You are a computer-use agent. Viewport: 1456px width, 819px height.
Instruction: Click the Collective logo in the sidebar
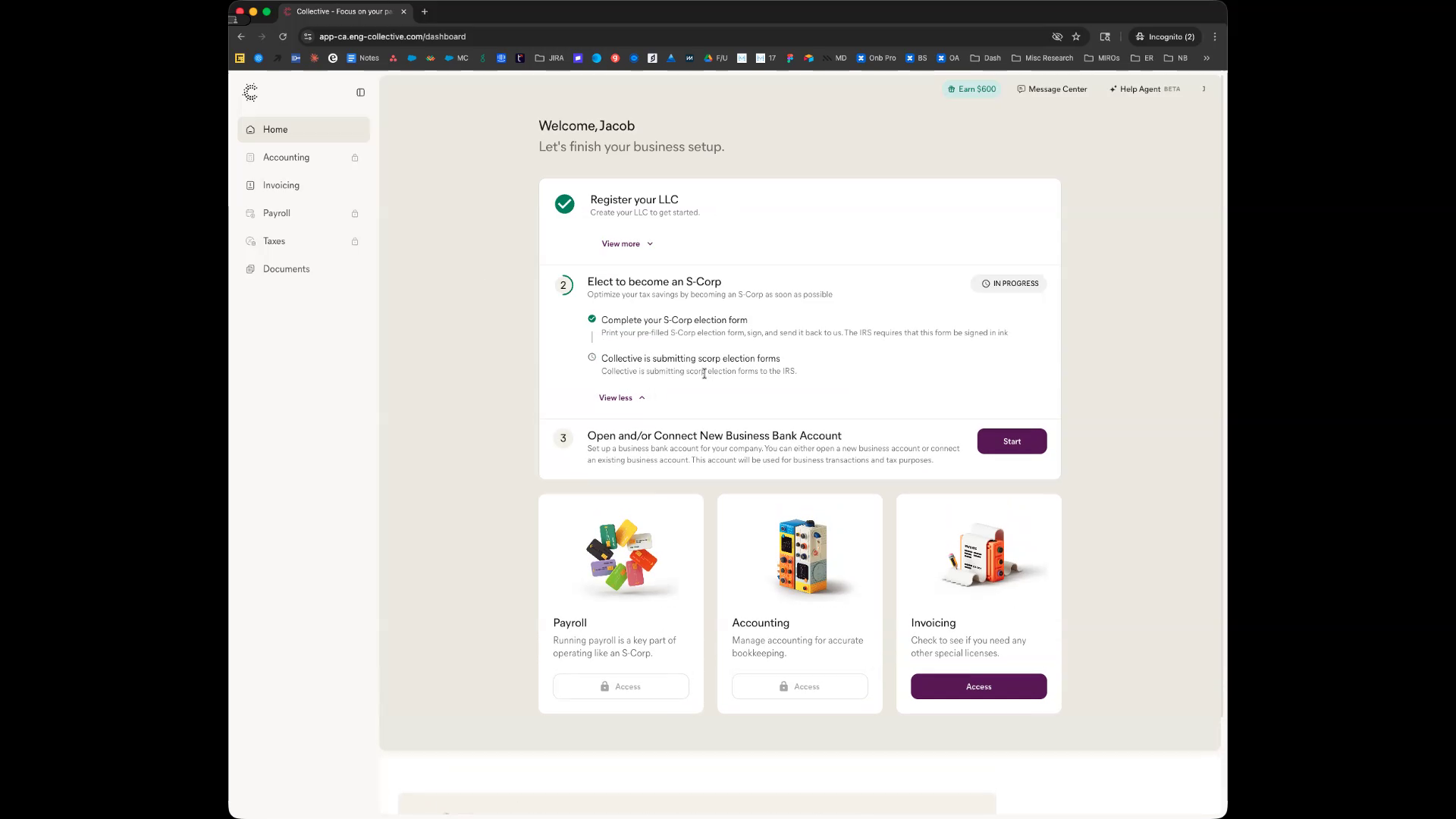point(250,93)
